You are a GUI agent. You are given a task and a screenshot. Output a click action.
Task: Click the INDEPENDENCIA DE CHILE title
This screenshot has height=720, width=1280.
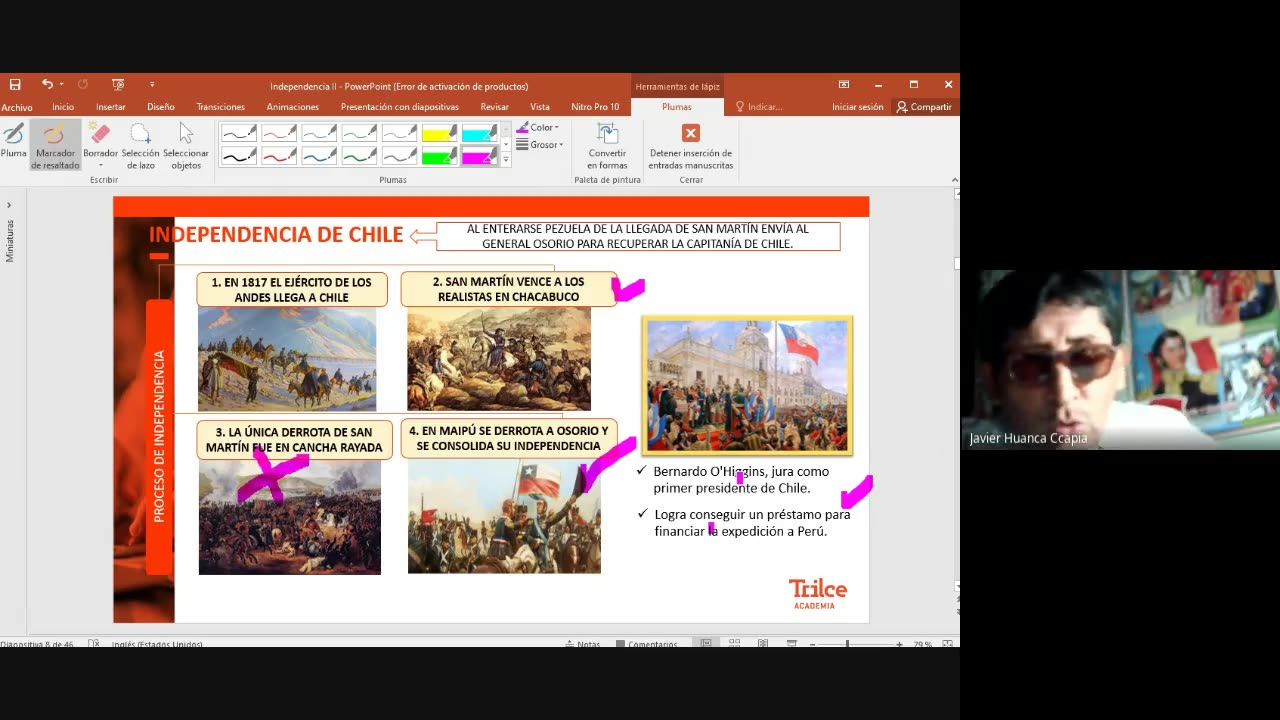[x=276, y=235]
